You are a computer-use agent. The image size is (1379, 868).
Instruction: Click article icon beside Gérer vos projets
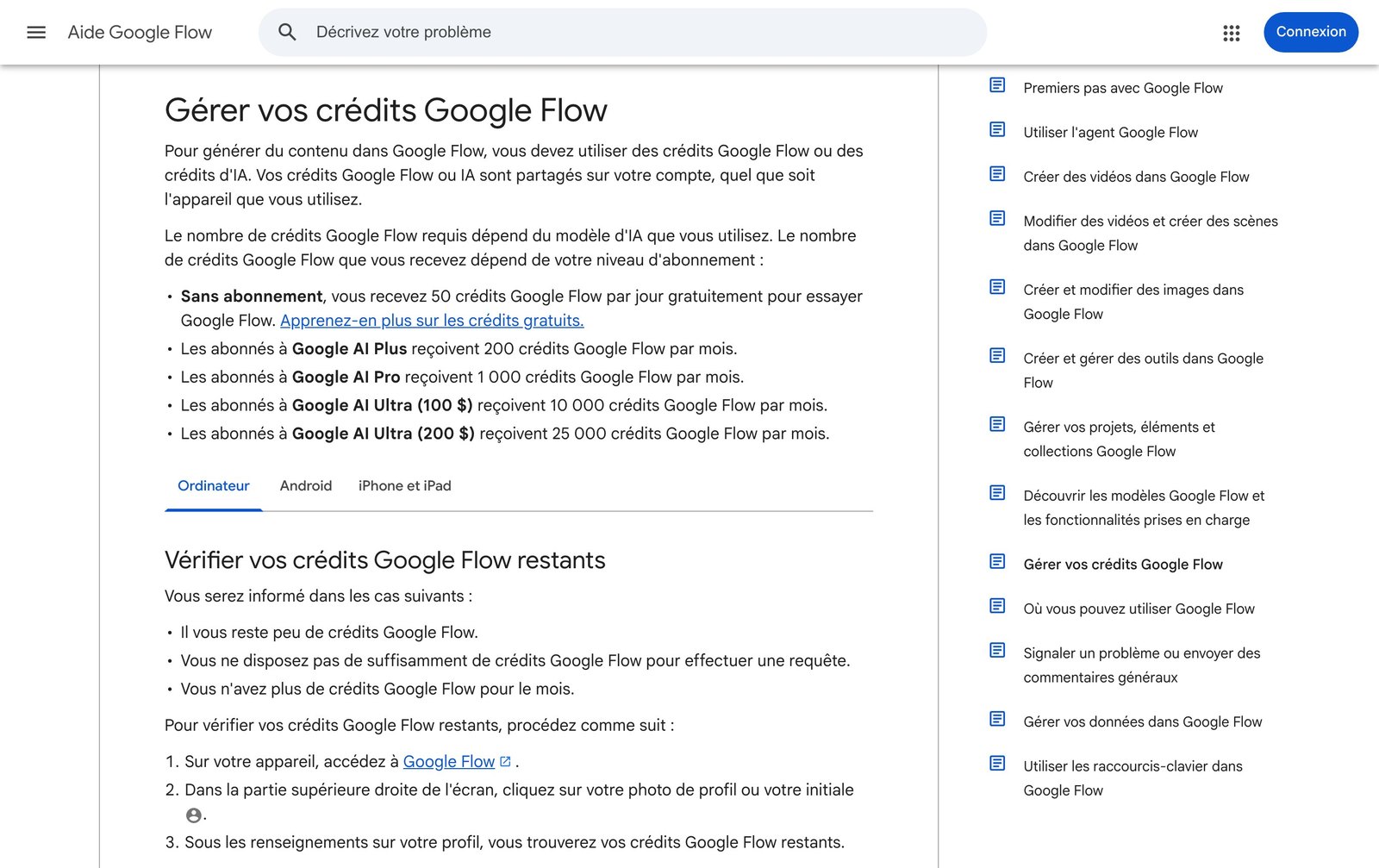point(997,424)
